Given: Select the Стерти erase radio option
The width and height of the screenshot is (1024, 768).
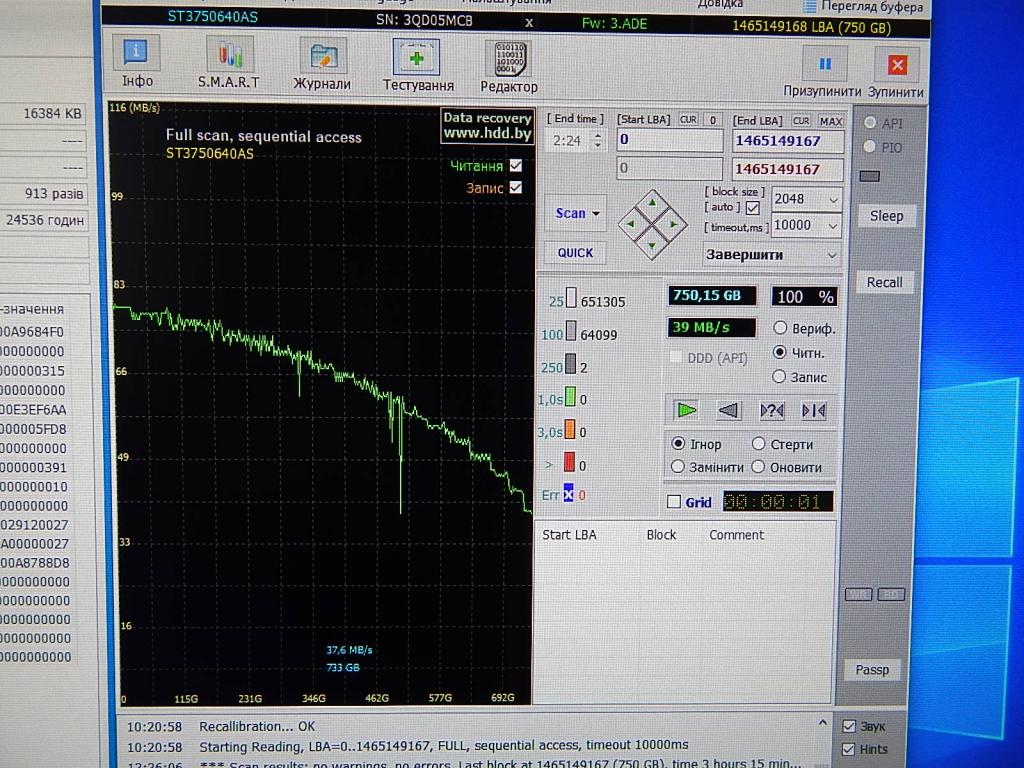Looking at the screenshot, I should pyautogui.click(x=758, y=443).
